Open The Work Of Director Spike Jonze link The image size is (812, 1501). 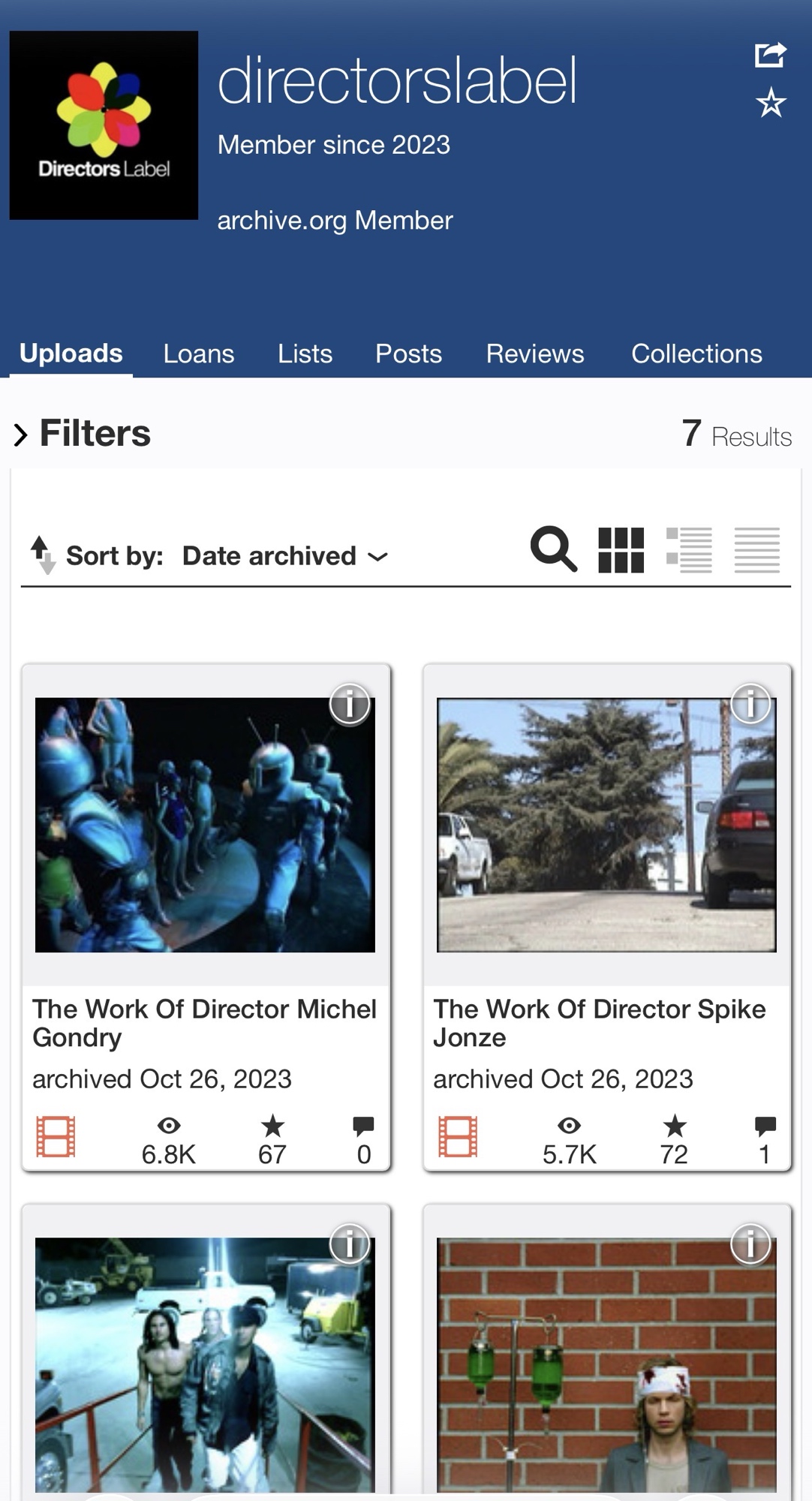599,1023
